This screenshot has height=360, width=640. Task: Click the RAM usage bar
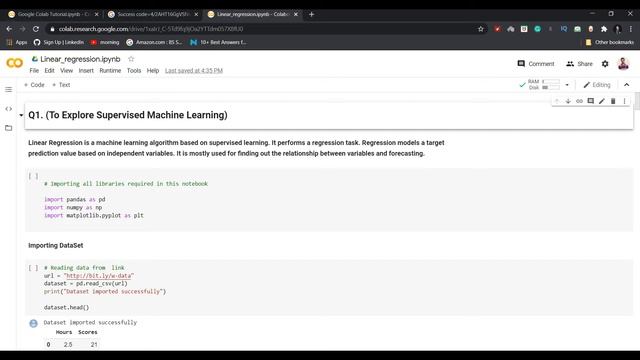[551, 82]
